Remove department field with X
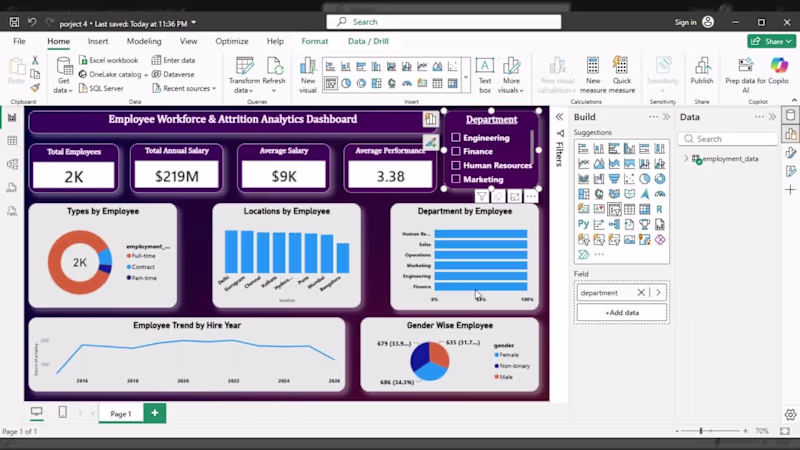Image resolution: width=800 pixels, height=450 pixels. (x=641, y=292)
